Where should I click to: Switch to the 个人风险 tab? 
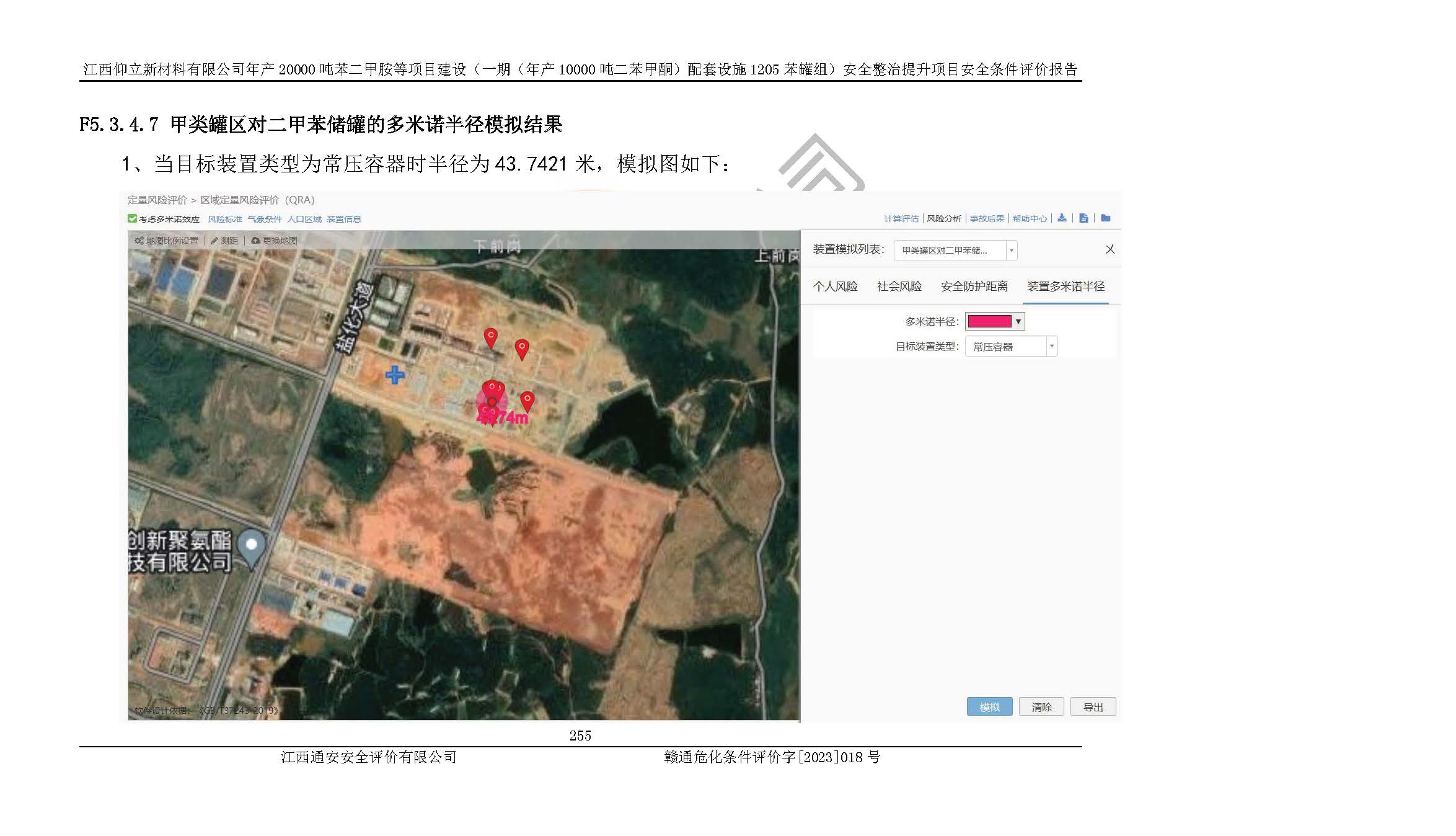point(835,287)
